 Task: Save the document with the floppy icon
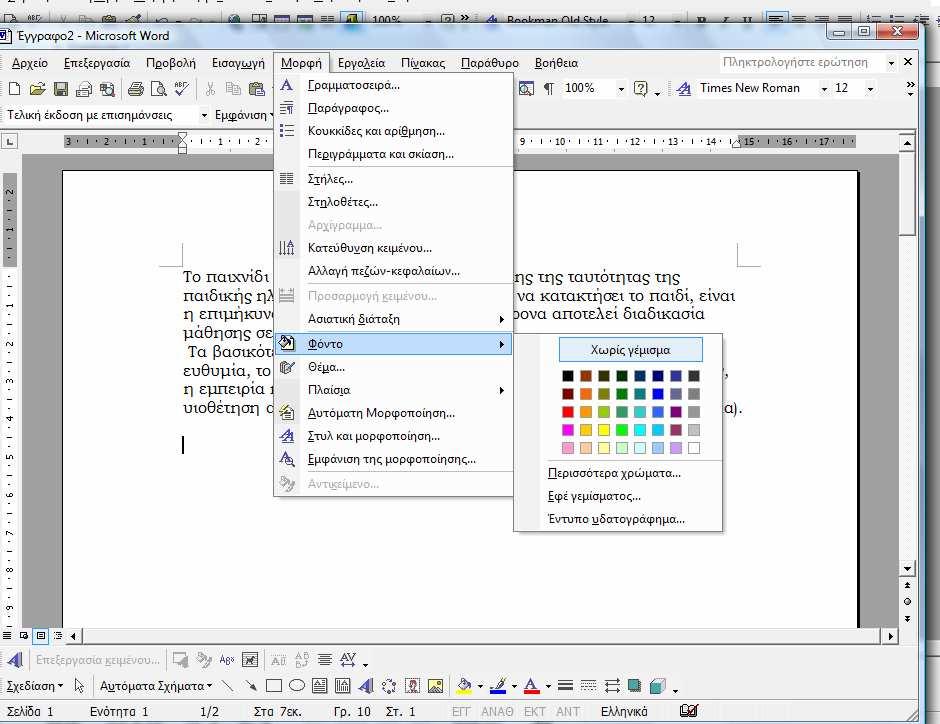(61, 89)
